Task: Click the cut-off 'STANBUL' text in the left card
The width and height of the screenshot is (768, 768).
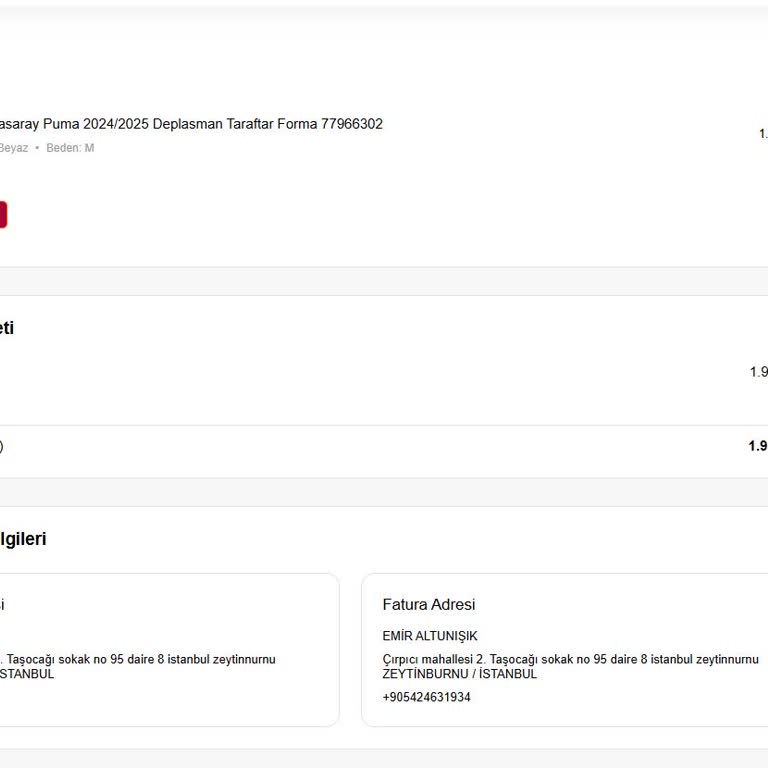Action: click(x=28, y=674)
